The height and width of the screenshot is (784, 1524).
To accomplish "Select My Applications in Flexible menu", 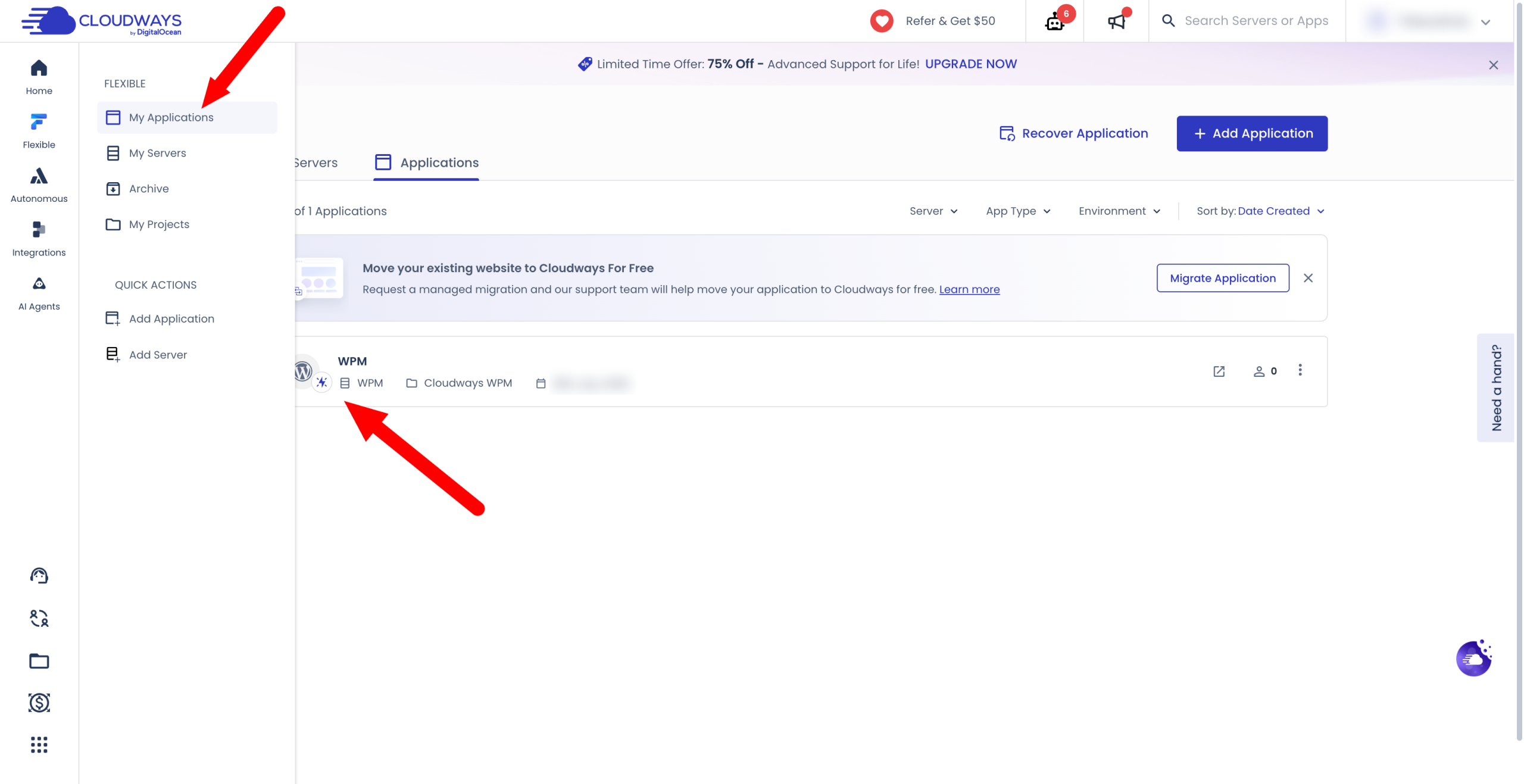I will point(187,117).
